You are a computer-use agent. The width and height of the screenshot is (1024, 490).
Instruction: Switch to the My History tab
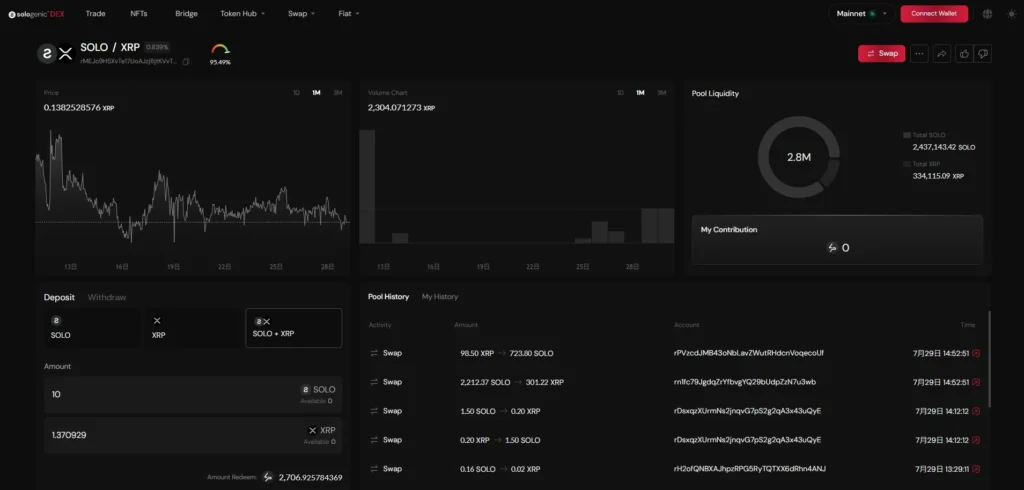[x=440, y=297]
